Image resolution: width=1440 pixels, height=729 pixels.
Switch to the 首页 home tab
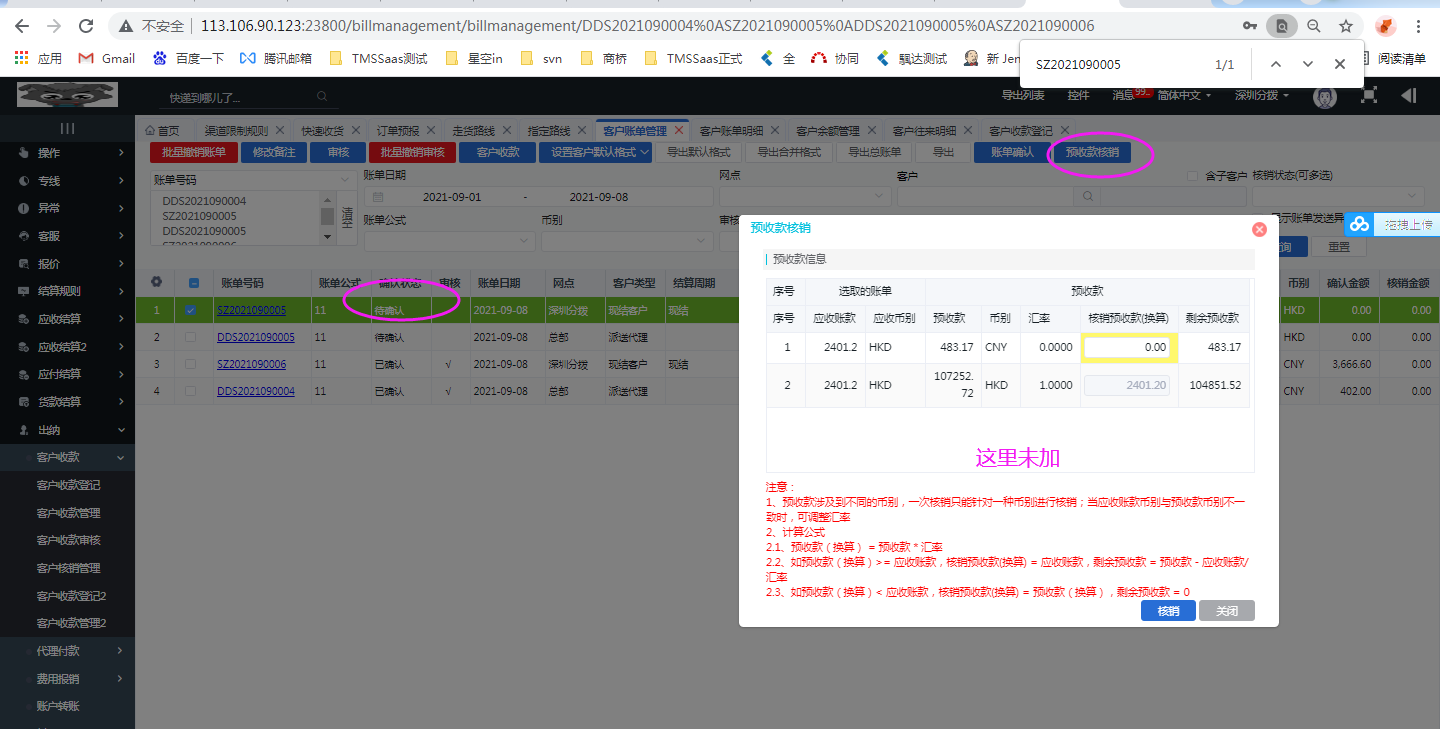point(162,131)
